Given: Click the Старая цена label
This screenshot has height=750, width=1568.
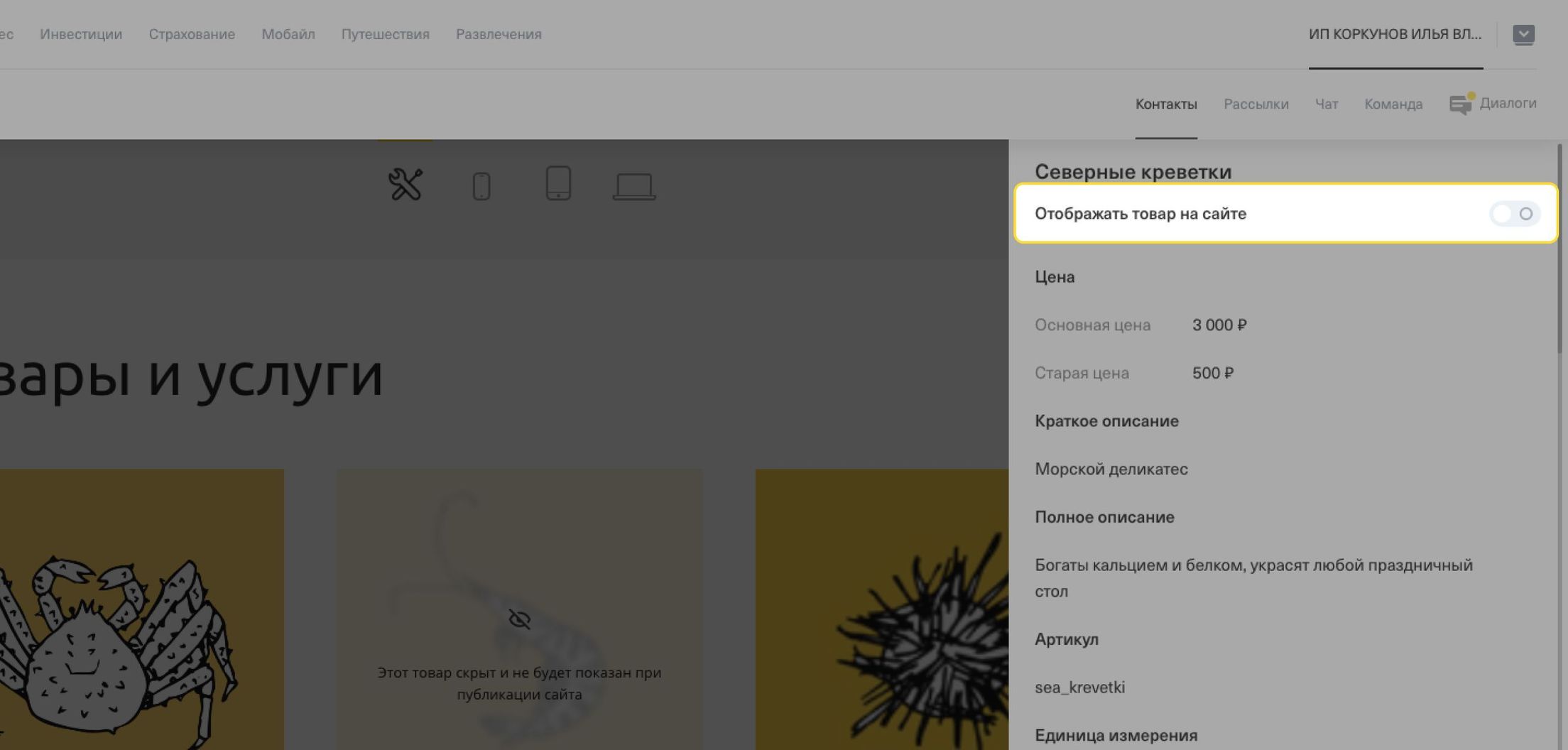Looking at the screenshot, I should point(1082,373).
